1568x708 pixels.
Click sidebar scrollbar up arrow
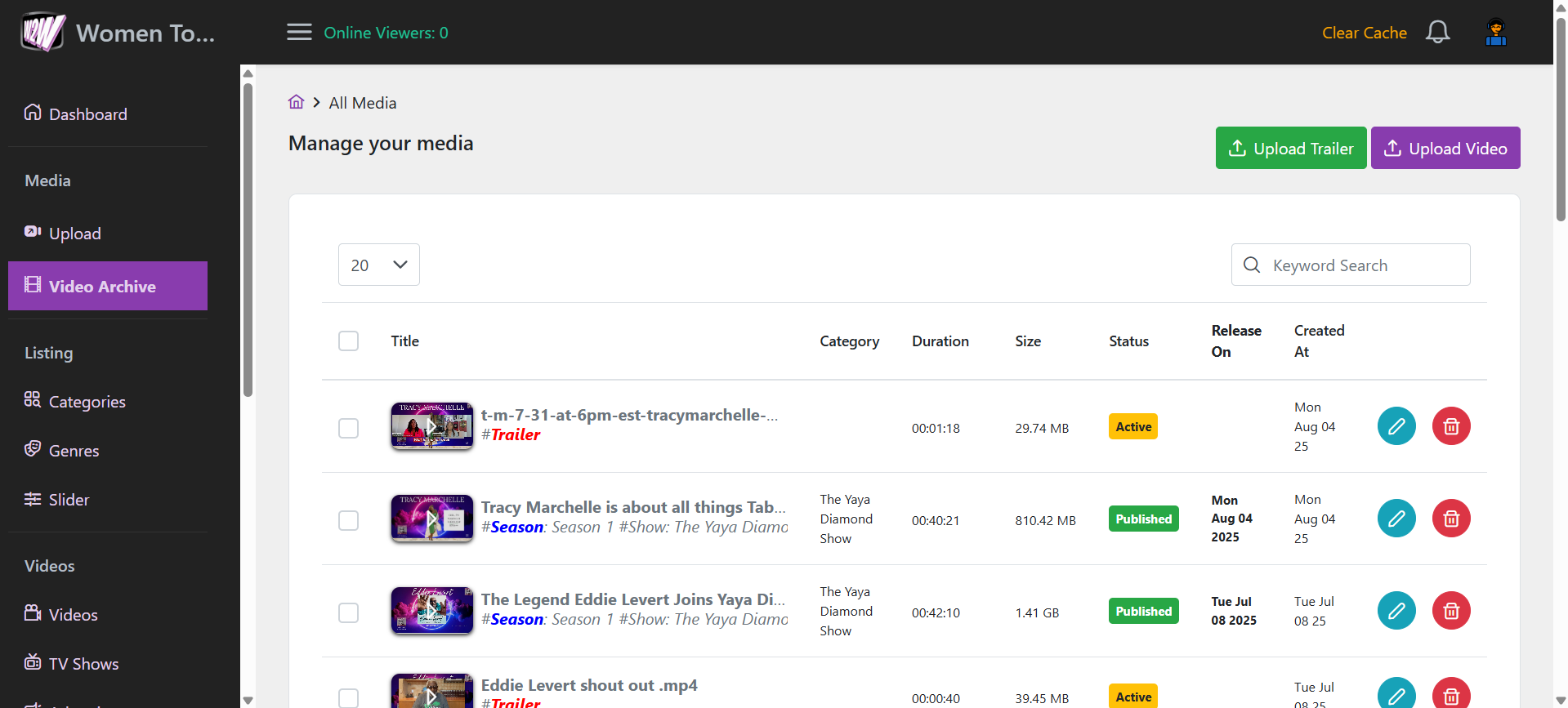248,73
